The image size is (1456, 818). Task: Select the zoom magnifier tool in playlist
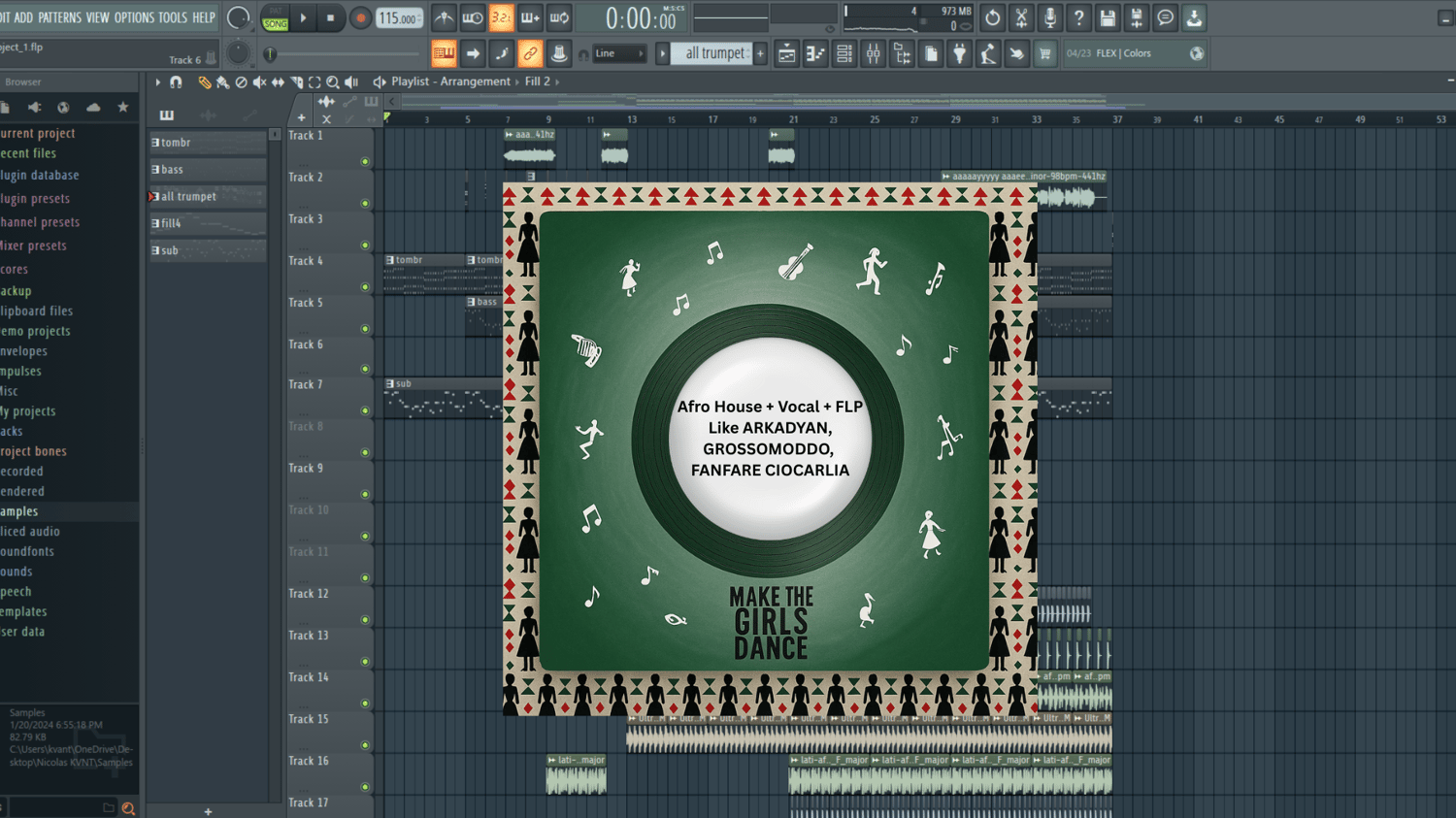pyautogui.click(x=333, y=82)
